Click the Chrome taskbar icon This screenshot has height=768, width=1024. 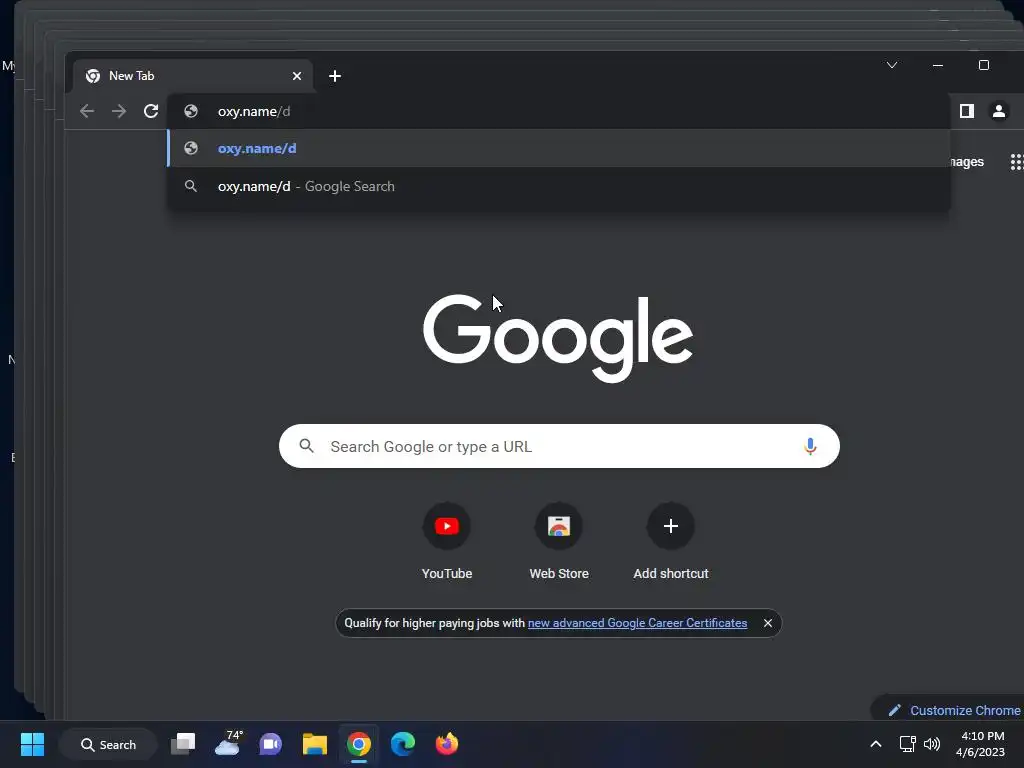[x=359, y=744]
